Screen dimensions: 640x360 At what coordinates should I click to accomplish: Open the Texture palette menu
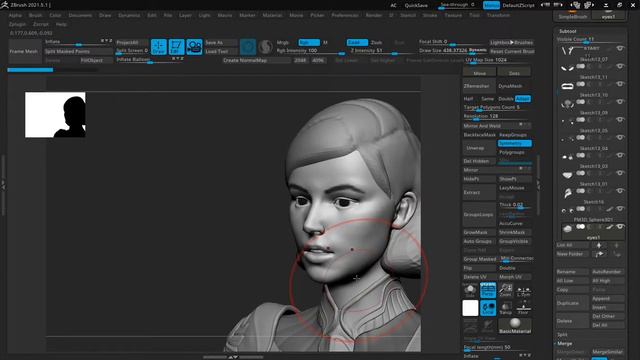(453, 15)
